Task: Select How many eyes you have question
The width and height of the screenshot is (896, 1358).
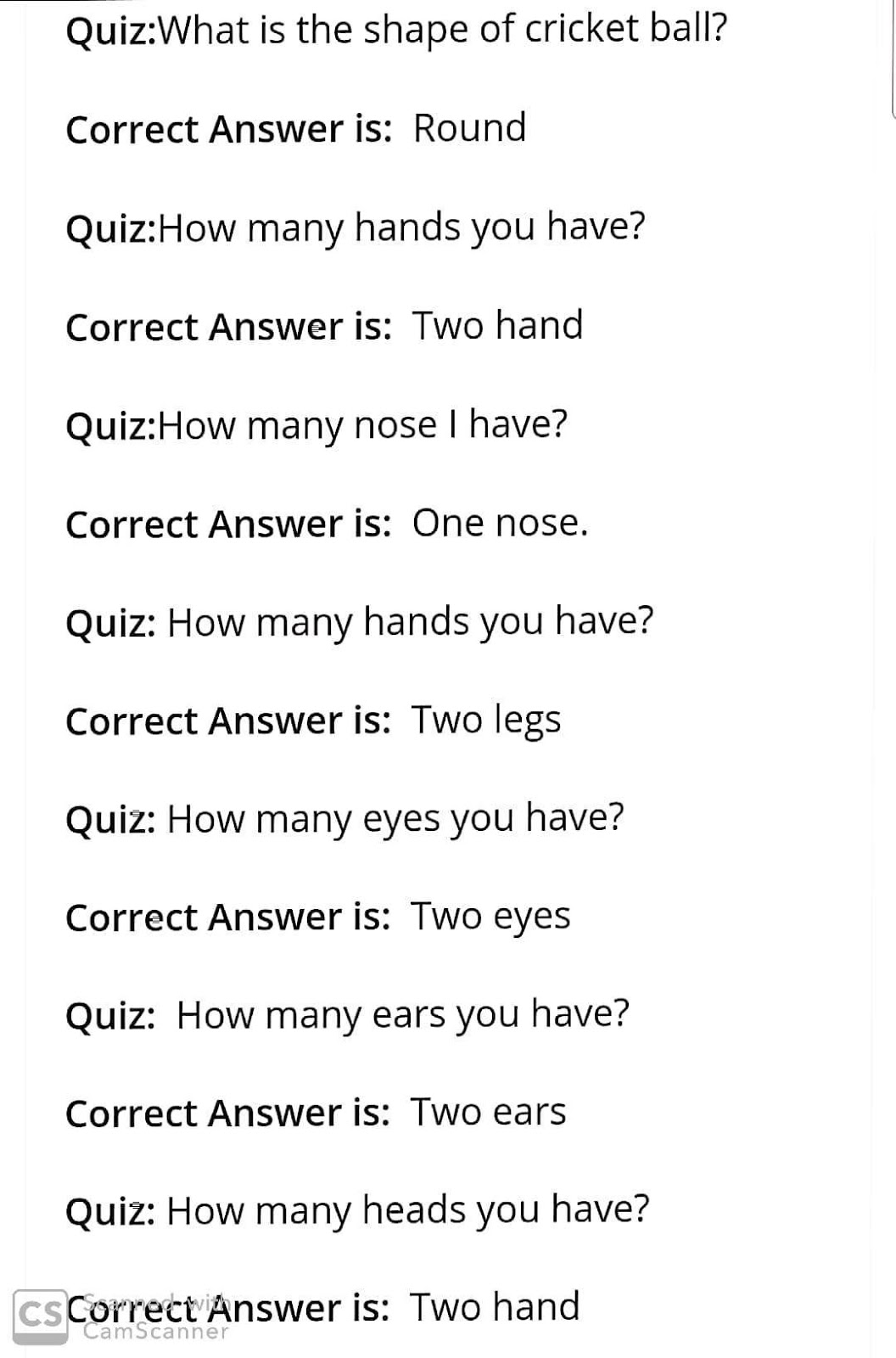Action: click(344, 818)
